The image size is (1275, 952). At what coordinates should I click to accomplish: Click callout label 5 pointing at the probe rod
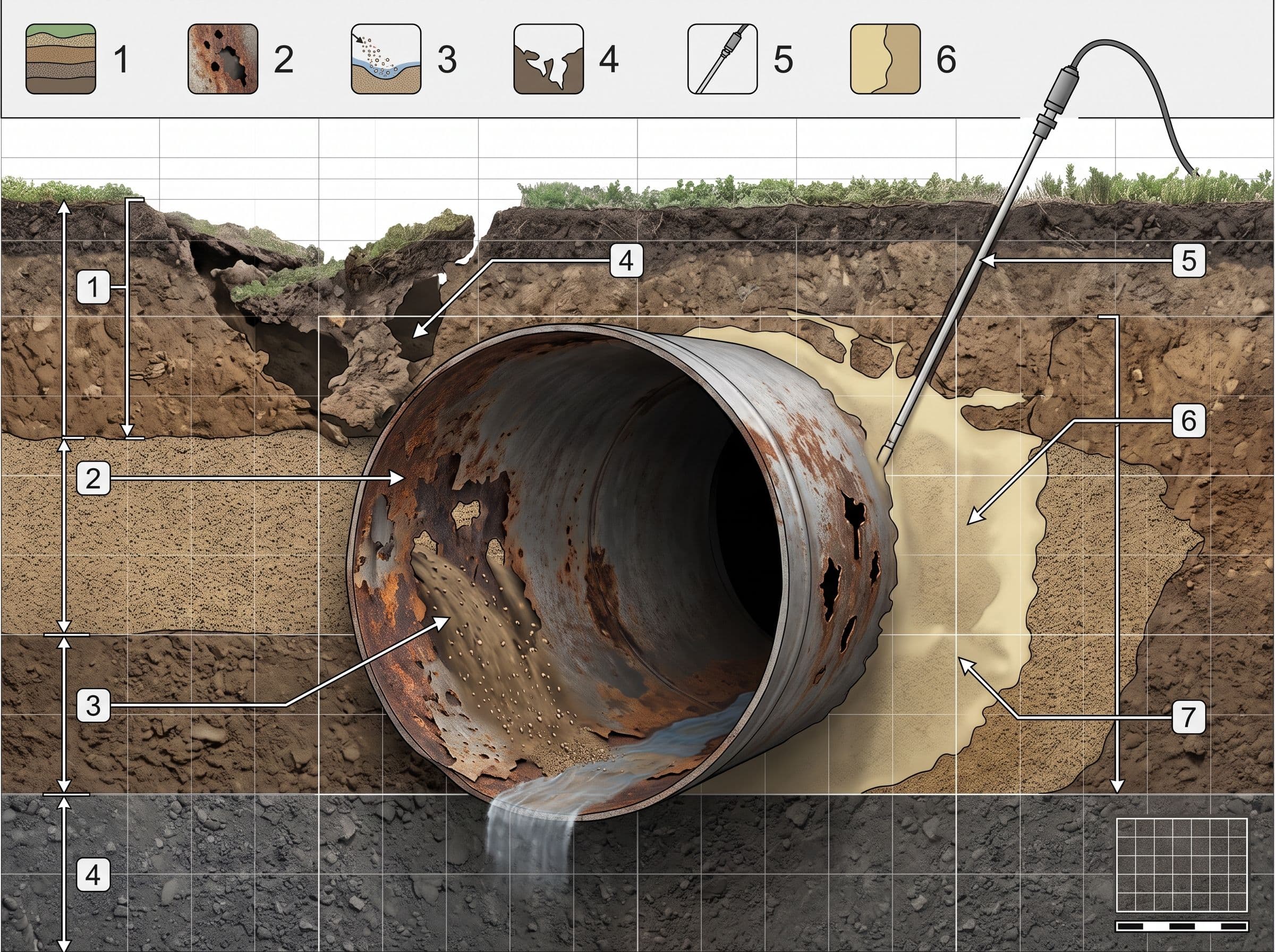click(x=1188, y=261)
